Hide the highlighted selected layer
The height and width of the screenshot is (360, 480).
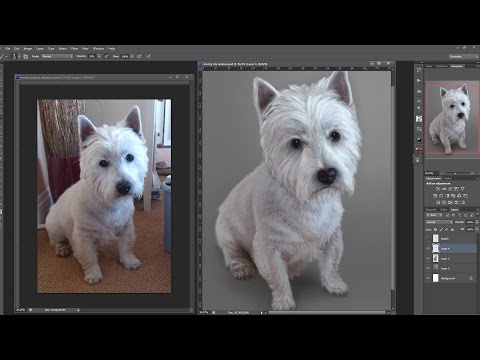coord(428,248)
